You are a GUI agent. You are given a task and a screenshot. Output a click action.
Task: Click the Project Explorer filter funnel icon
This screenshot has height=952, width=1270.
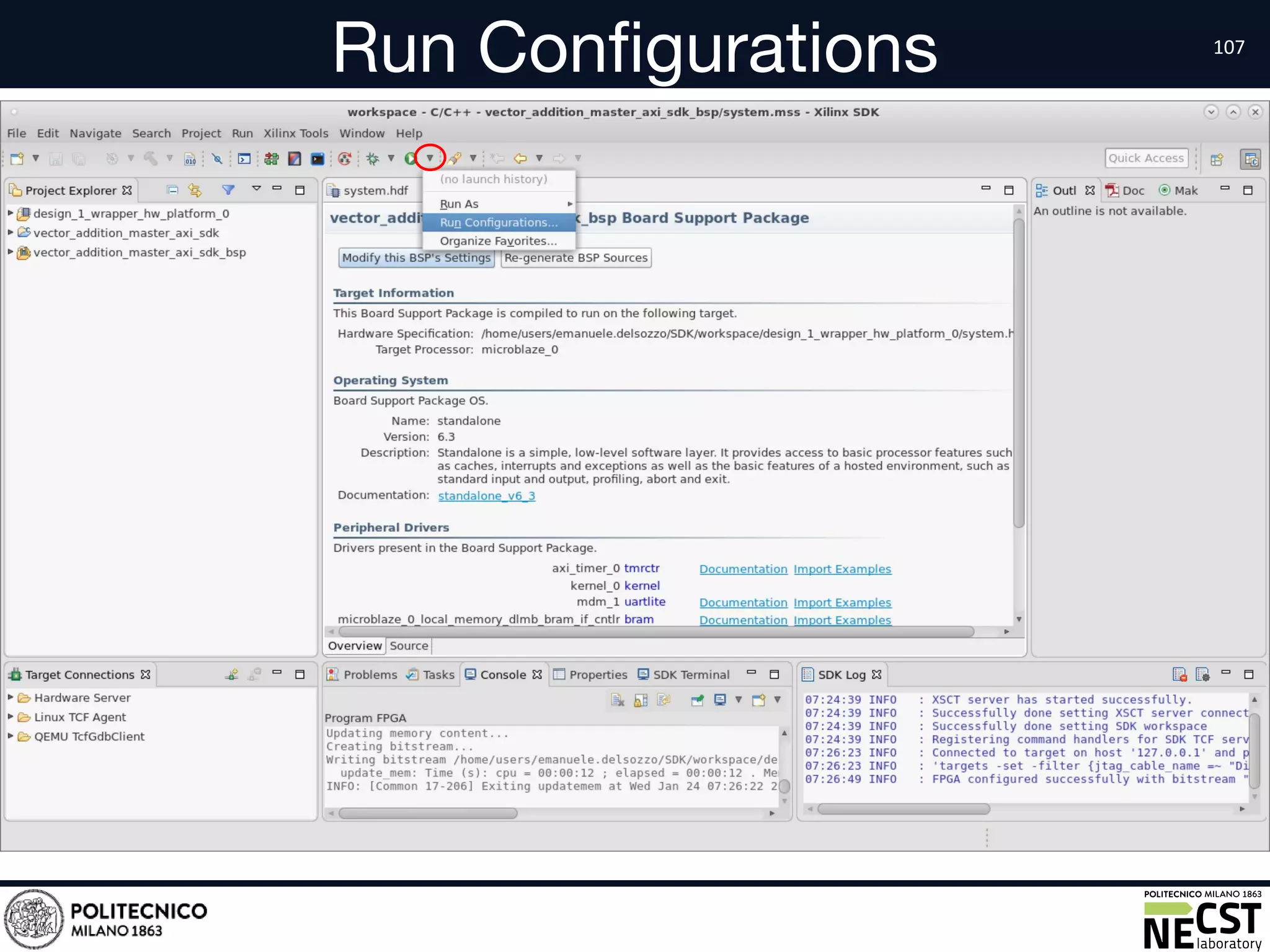pos(228,190)
